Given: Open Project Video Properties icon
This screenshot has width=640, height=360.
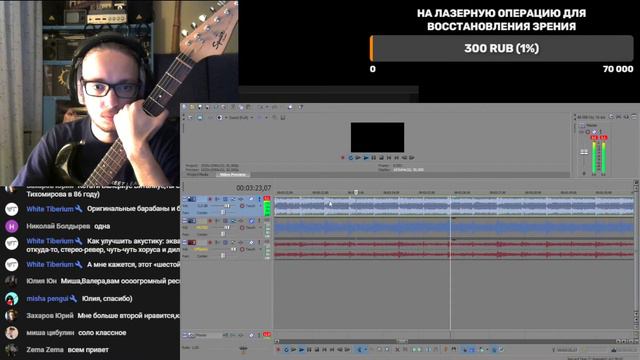Looking at the screenshot, I should pyautogui.click(x=190, y=118).
